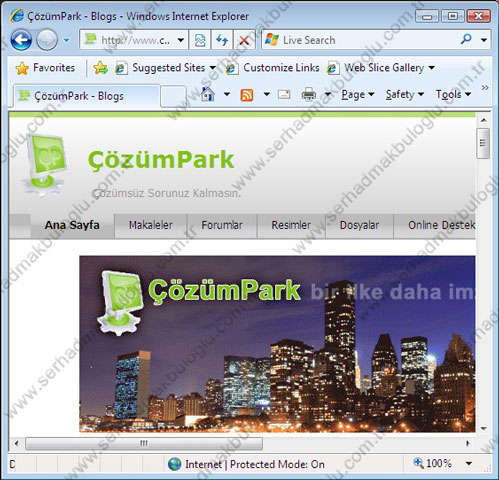Viewport: 499px width, 480px height.
Task: Click the Compatibility View icon
Action: [x=200, y=40]
